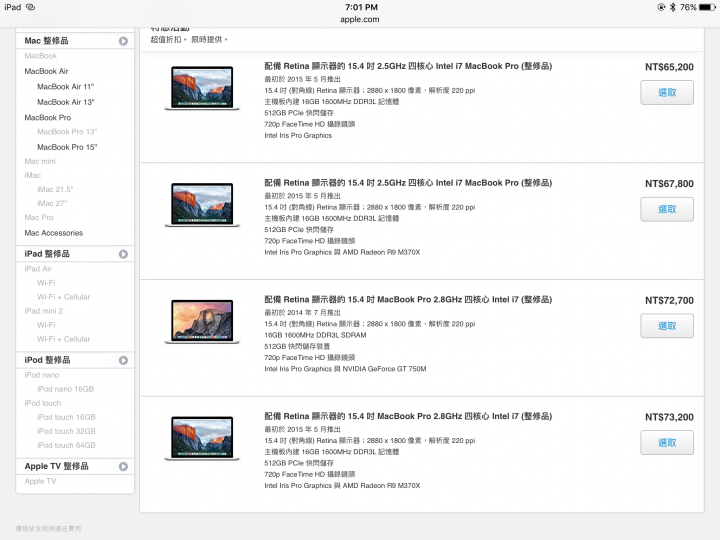Choose MacBook Pro 15" in sidebar
Screen dimensions: 720x540
67,147
